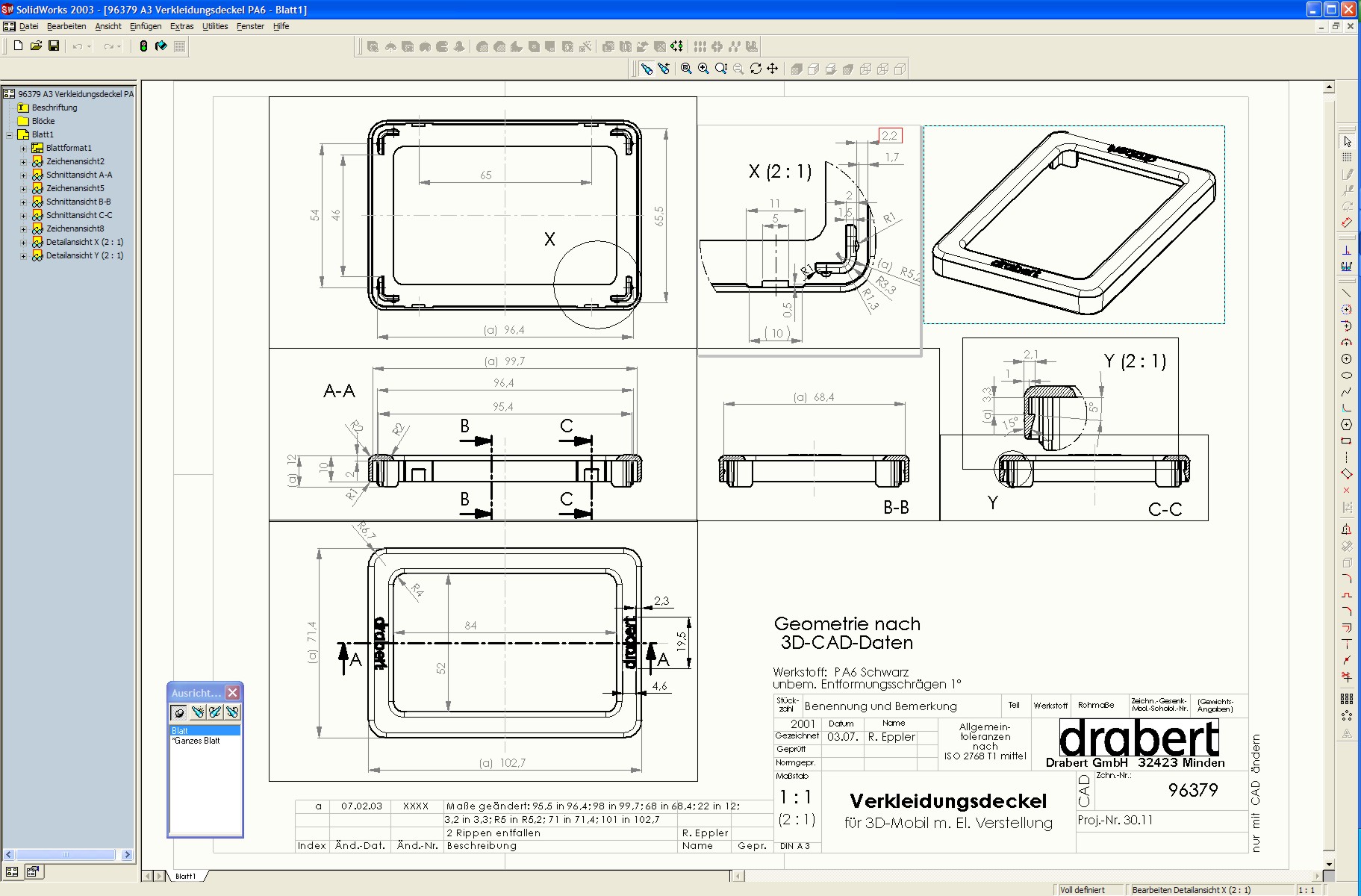Click the Rebuild traffic light icon
1361x896 pixels.
coord(143,46)
